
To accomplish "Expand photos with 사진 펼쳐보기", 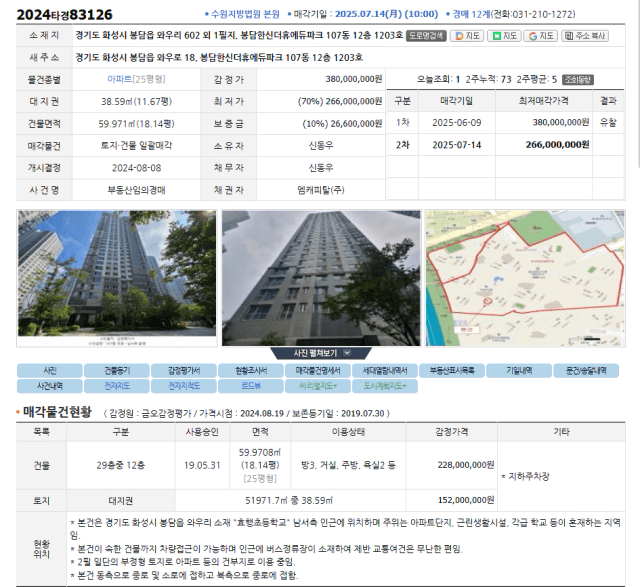I will pyautogui.click(x=321, y=353).
